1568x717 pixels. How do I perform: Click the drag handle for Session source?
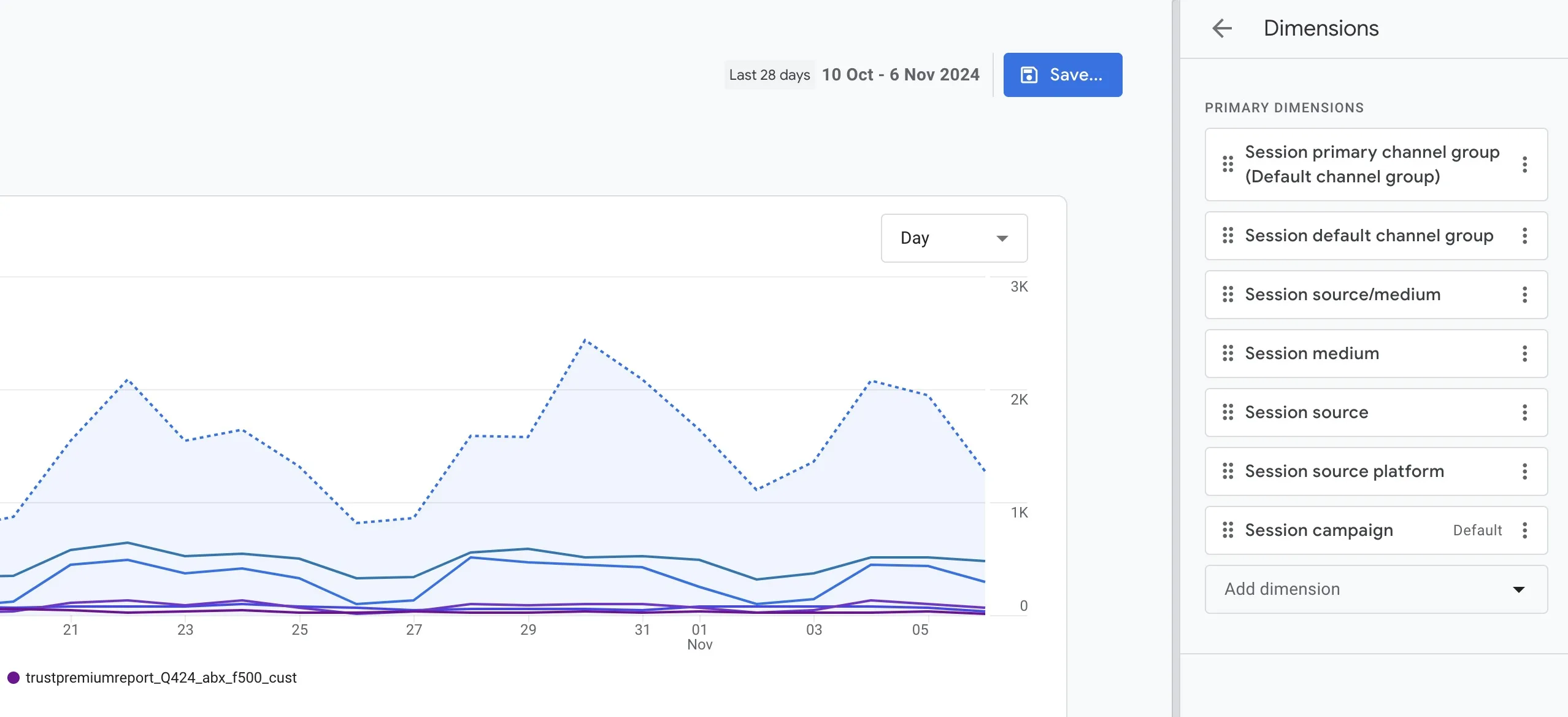pyautogui.click(x=1228, y=413)
